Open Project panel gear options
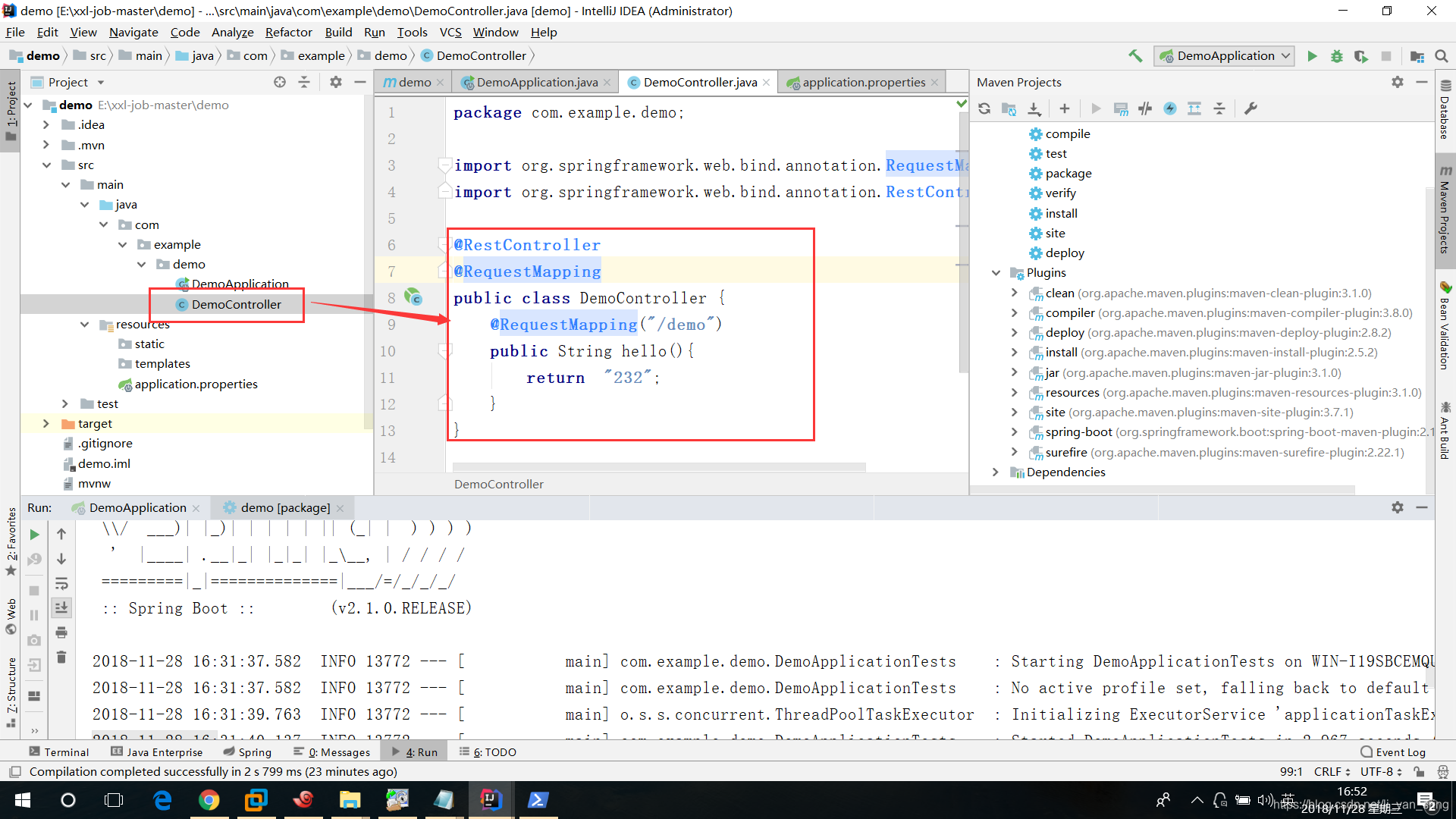The height and width of the screenshot is (819, 1456). click(x=336, y=82)
